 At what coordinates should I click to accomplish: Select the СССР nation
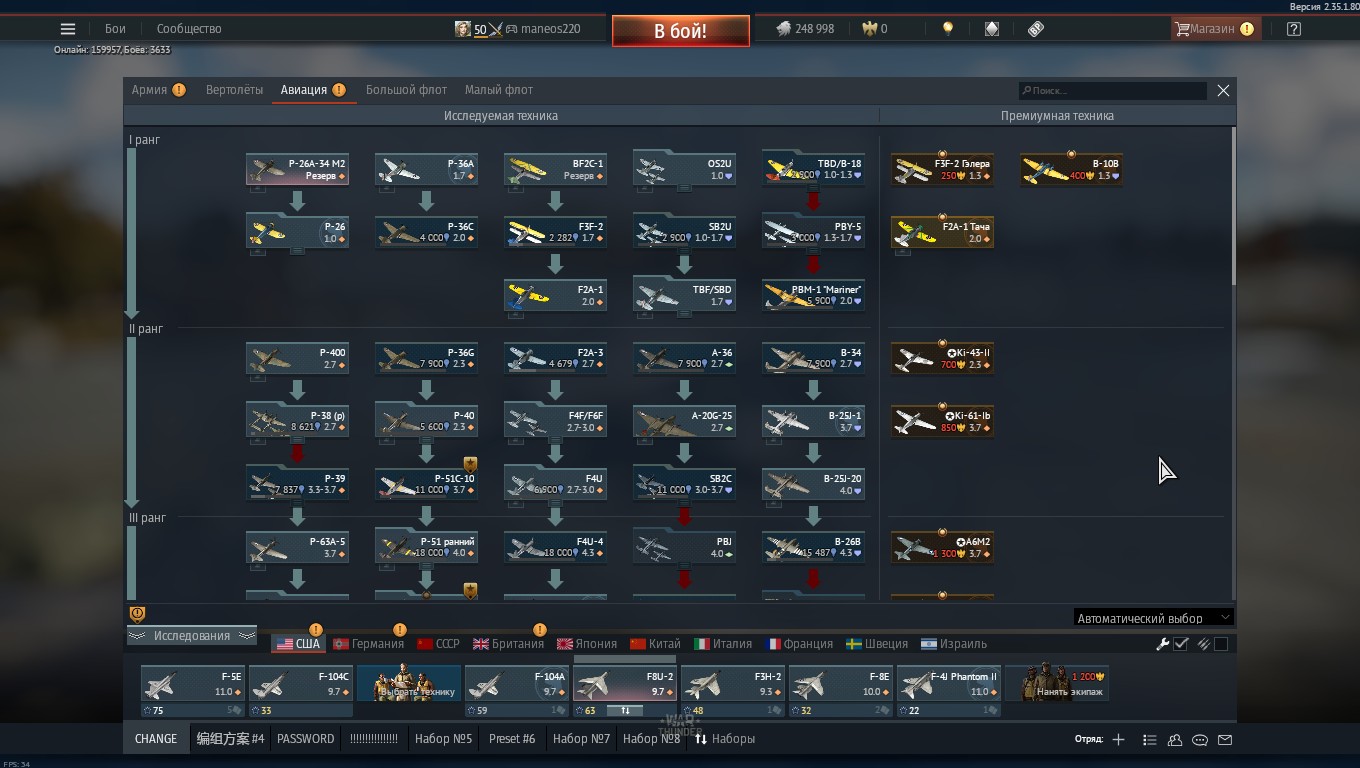[x=438, y=644]
